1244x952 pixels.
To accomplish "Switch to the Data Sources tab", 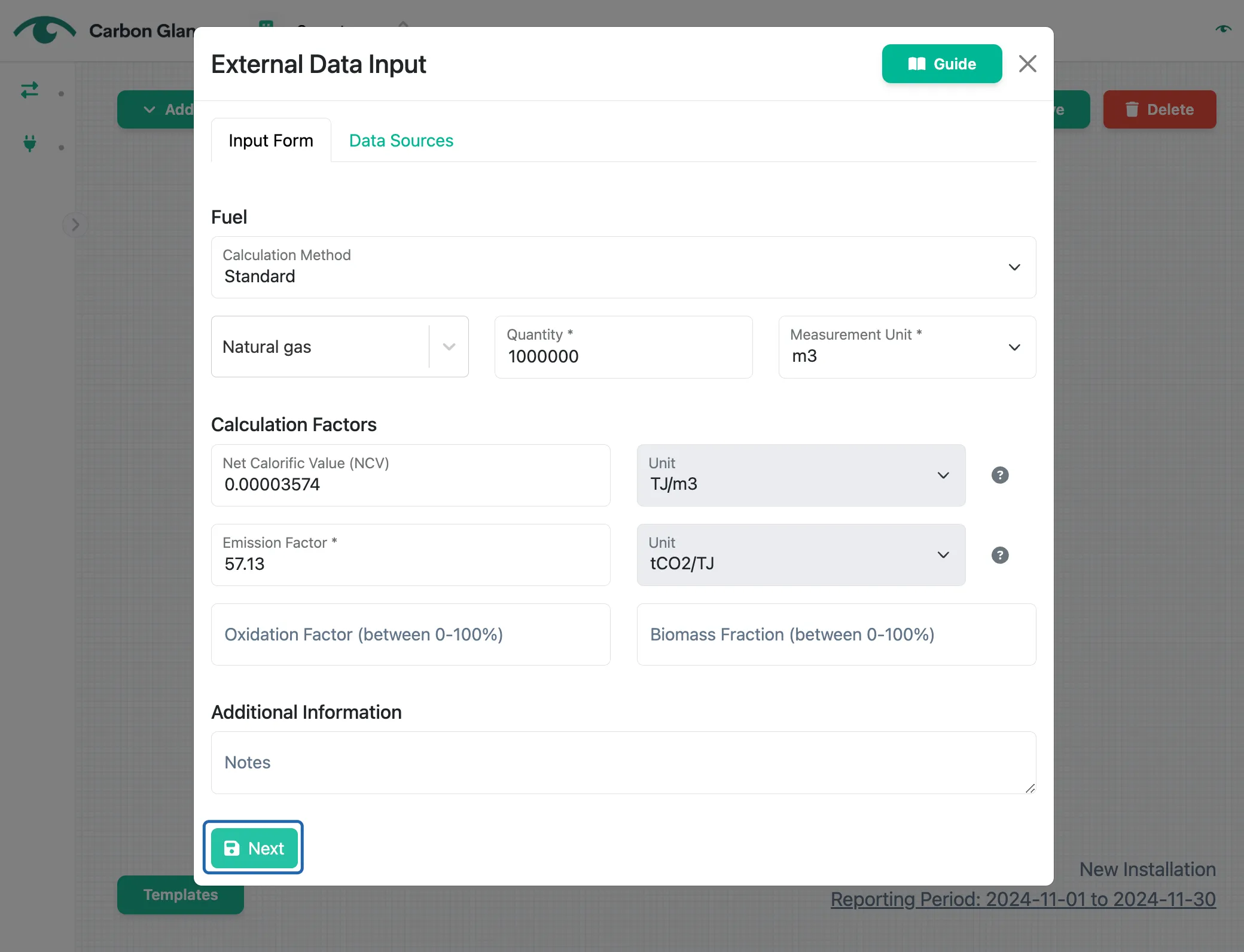I will click(x=401, y=141).
